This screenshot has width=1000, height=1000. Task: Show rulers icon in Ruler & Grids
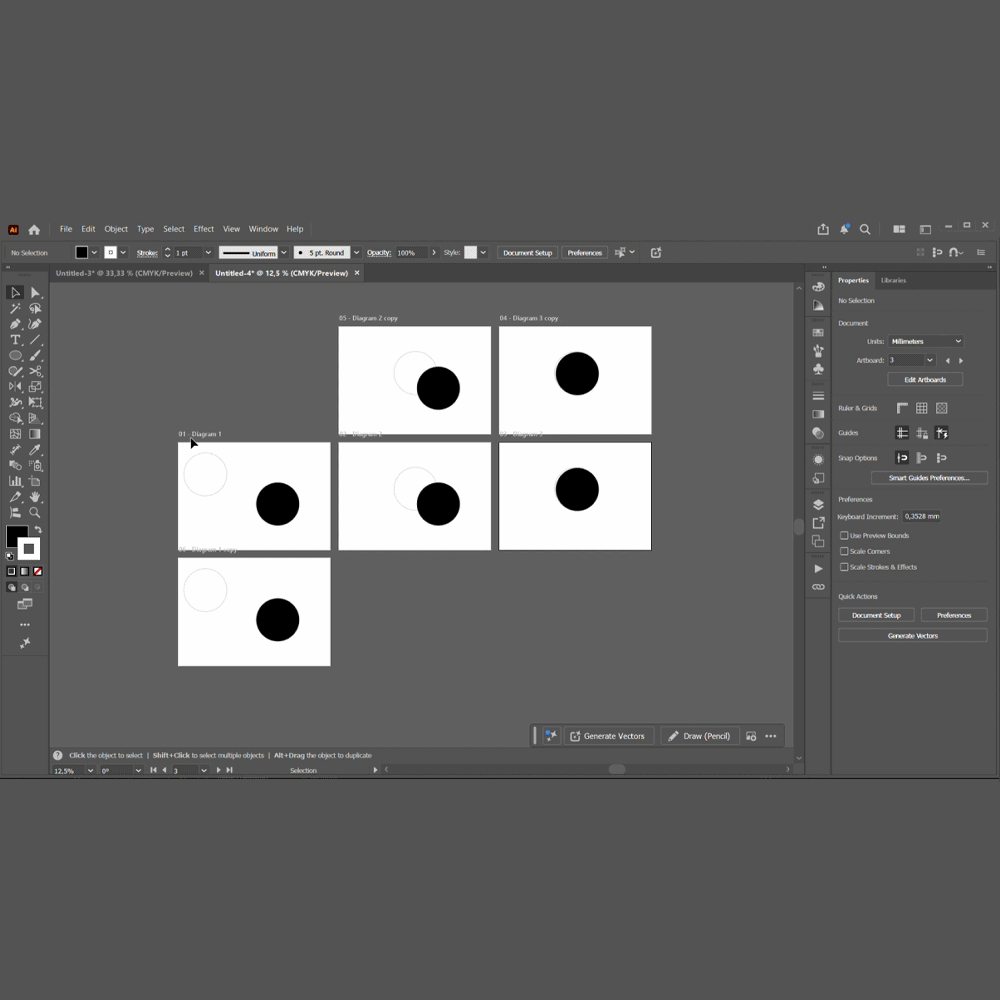point(902,408)
